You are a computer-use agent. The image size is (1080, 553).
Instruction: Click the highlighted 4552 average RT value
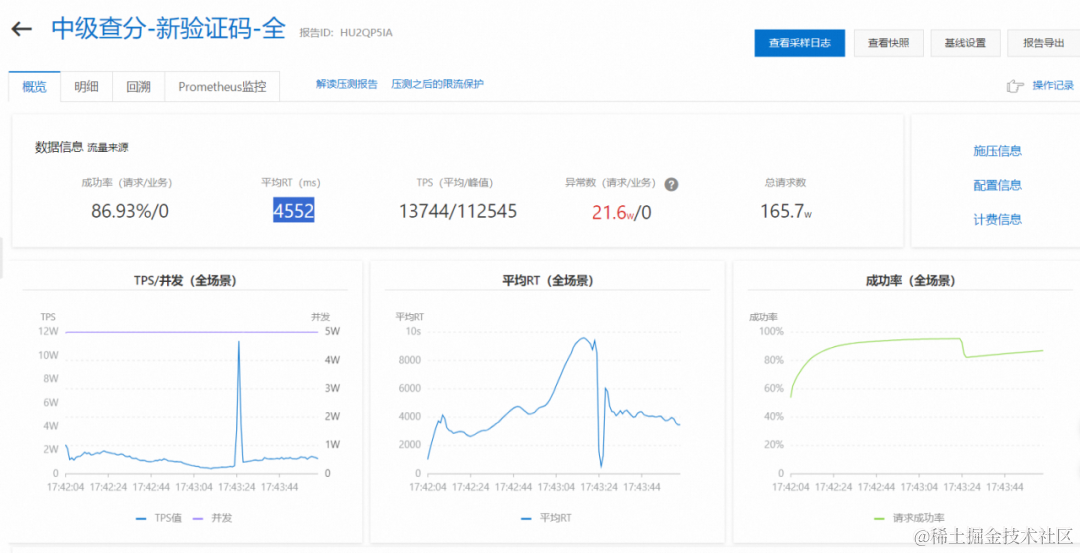(x=293, y=211)
